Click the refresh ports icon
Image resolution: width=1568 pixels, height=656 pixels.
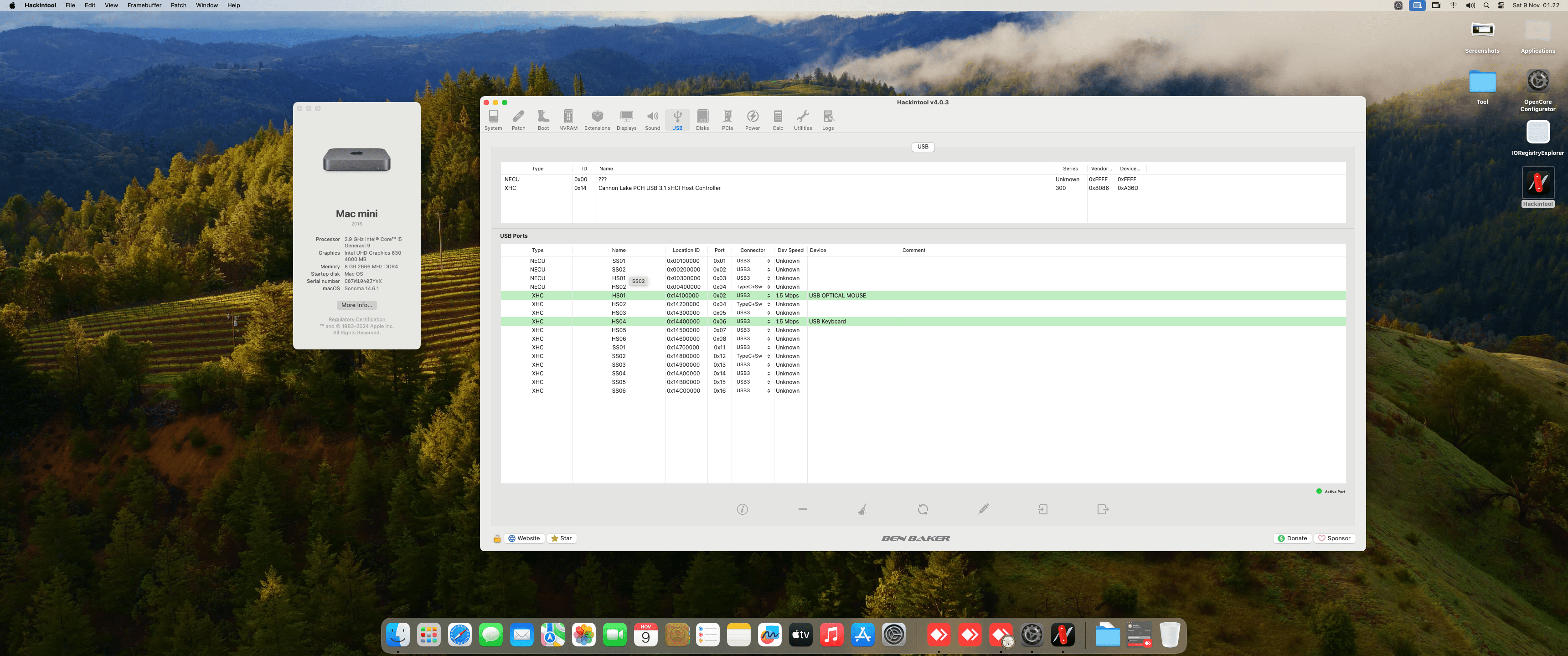point(923,509)
